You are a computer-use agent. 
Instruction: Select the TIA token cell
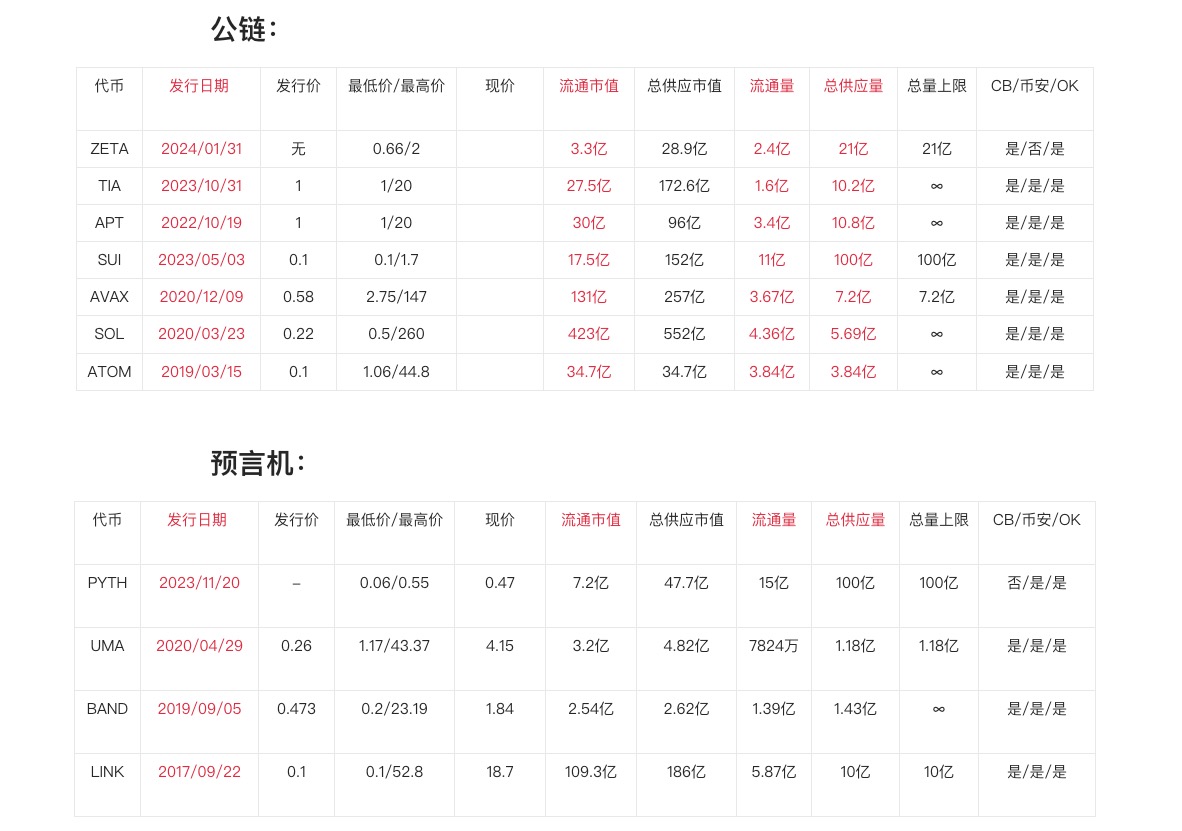pos(109,186)
